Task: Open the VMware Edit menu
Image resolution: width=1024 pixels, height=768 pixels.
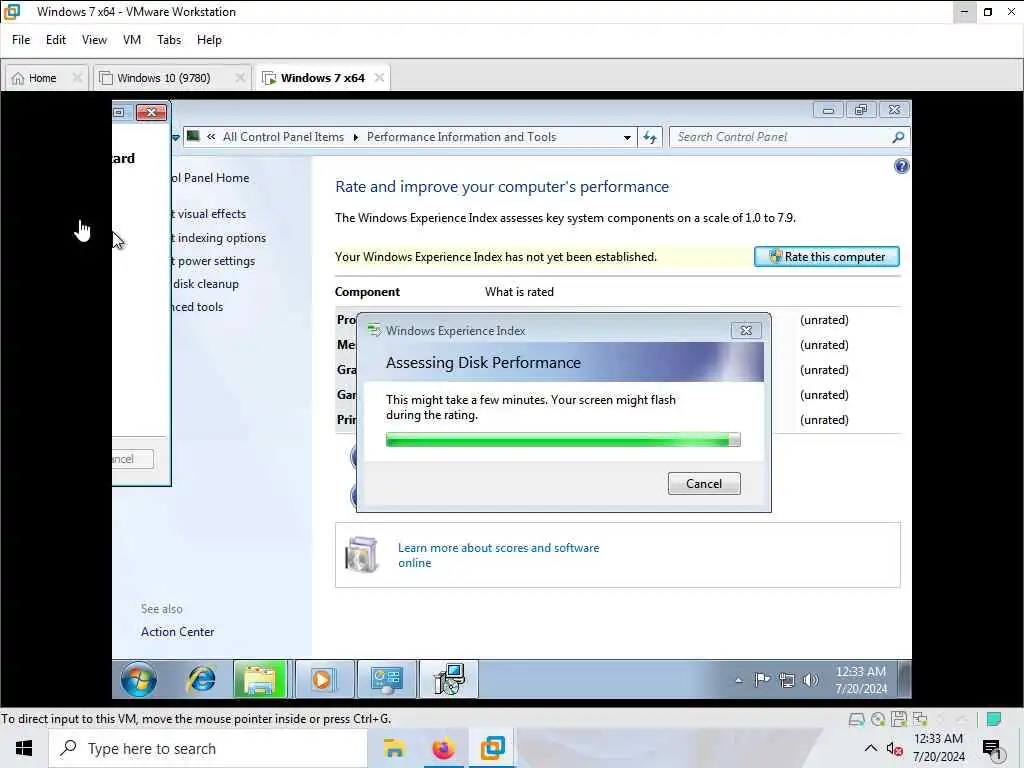Action: [56, 40]
